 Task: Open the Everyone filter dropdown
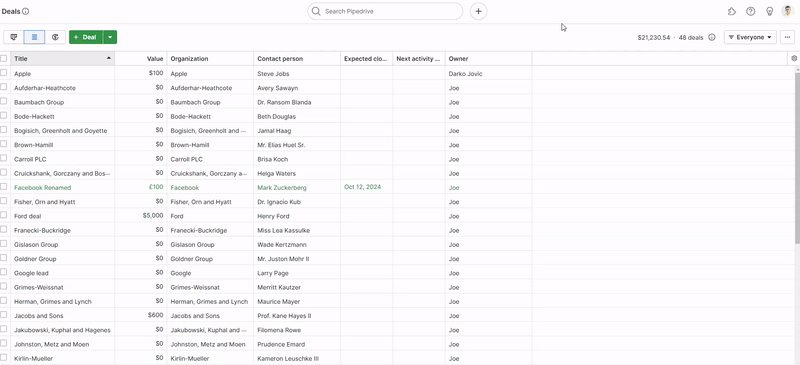click(x=750, y=37)
